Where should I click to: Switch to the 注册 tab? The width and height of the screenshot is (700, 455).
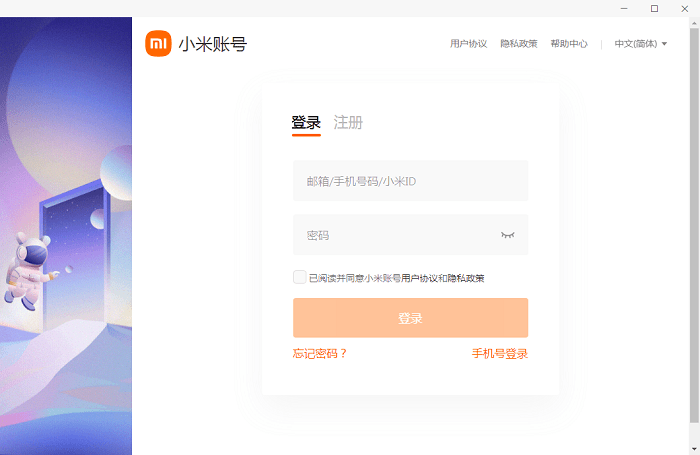click(x=348, y=123)
